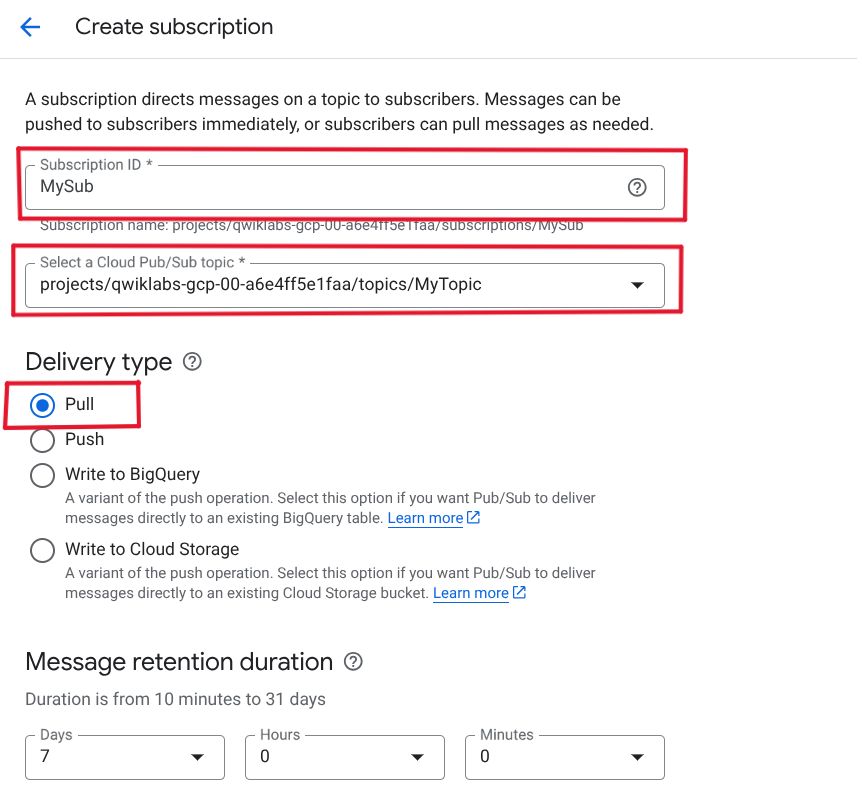Select the Pull delivery type
The width and height of the screenshot is (857, 785).
[41, 405]
